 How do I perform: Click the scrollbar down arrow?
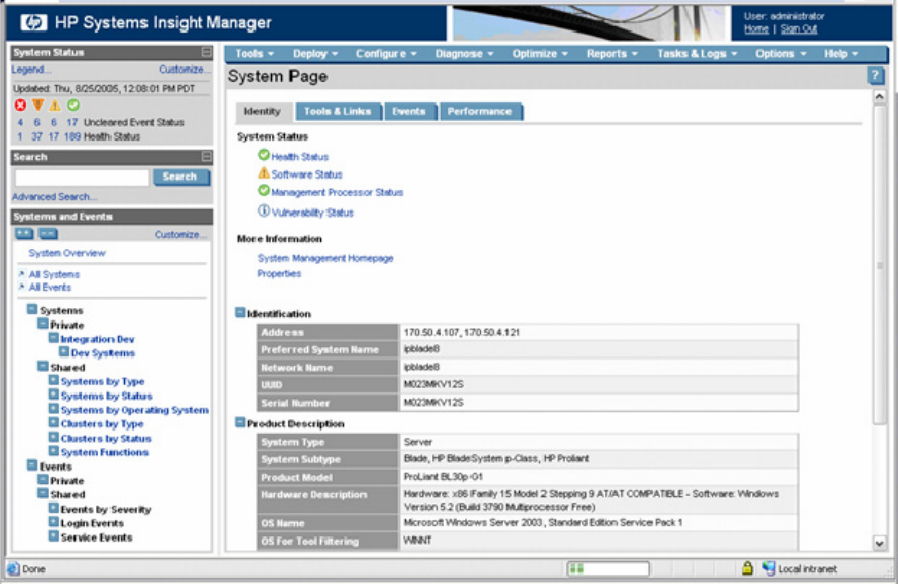[x=879, y=543]
